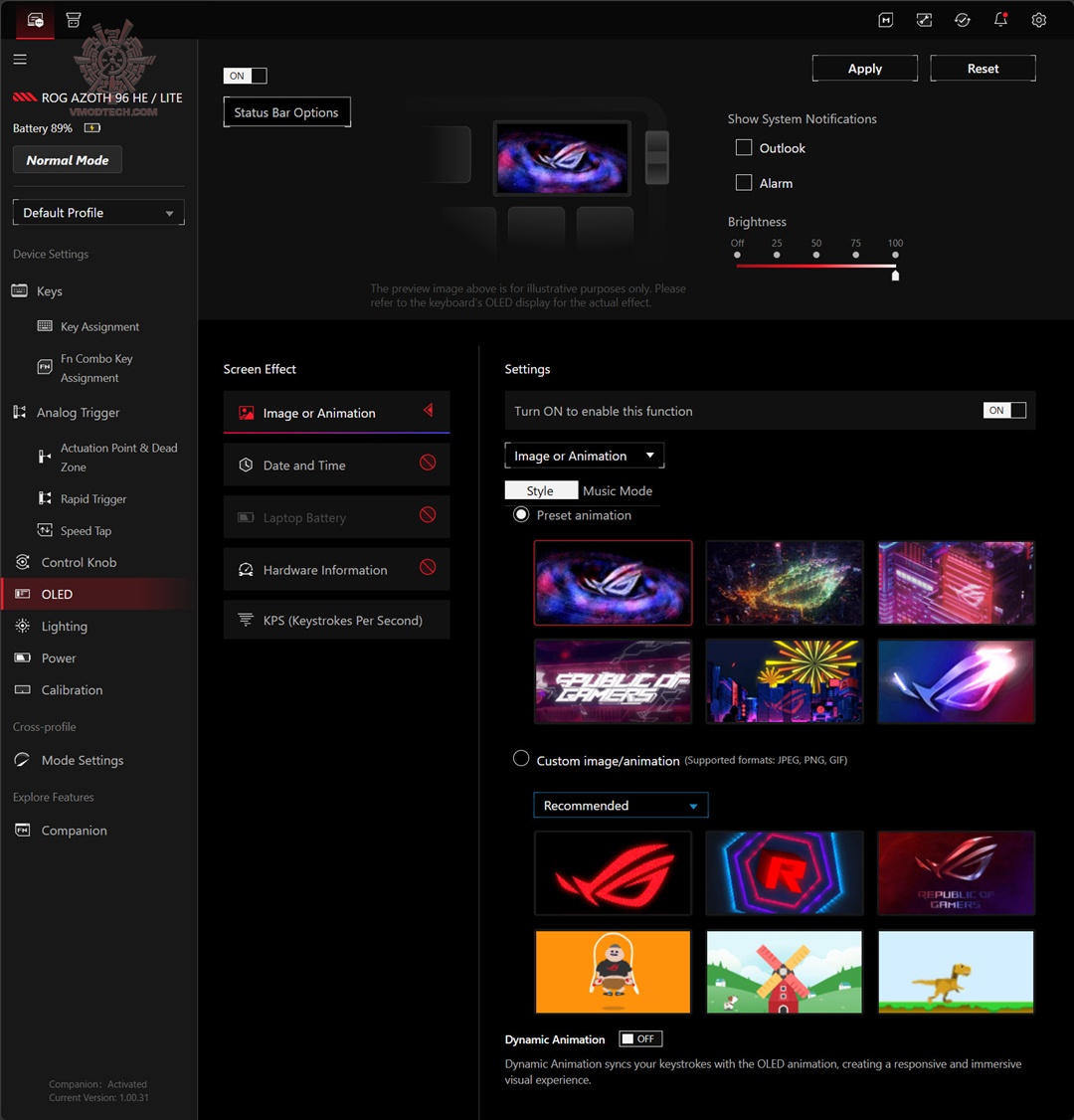This screenshot has width=1074, height=1120.
Task: Click the Apply button
Action: (x=865, y=69)
